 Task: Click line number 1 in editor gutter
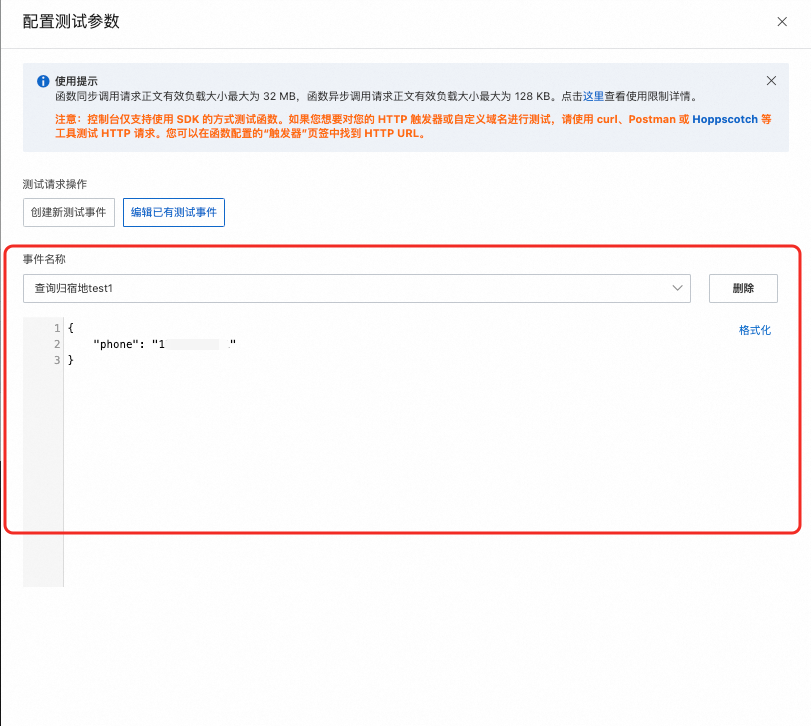(x=57, y=328)
